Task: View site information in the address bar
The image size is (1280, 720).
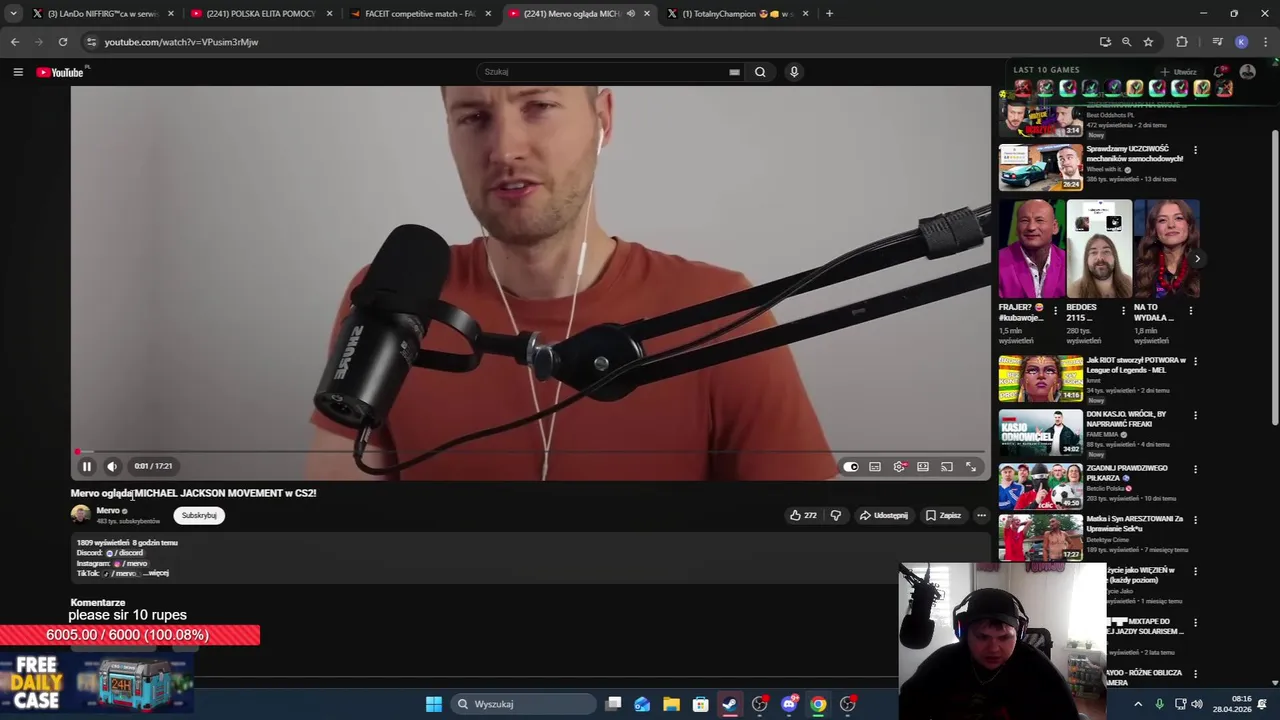Action: [92, 42]
